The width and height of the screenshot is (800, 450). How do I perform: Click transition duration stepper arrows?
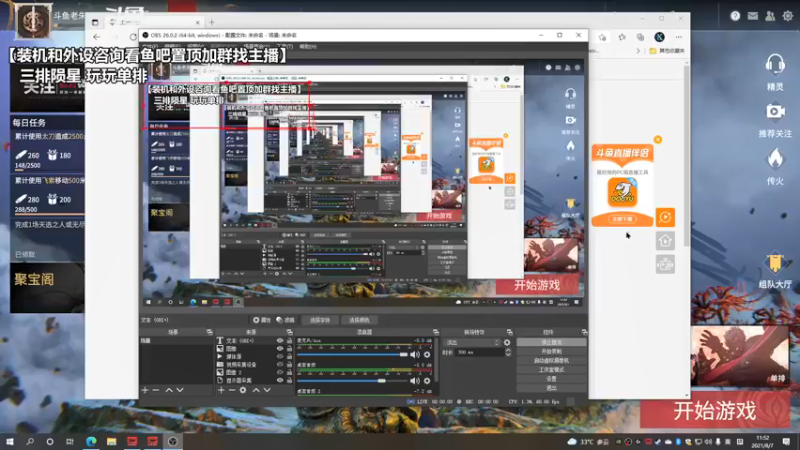click(x=508, y=352)
